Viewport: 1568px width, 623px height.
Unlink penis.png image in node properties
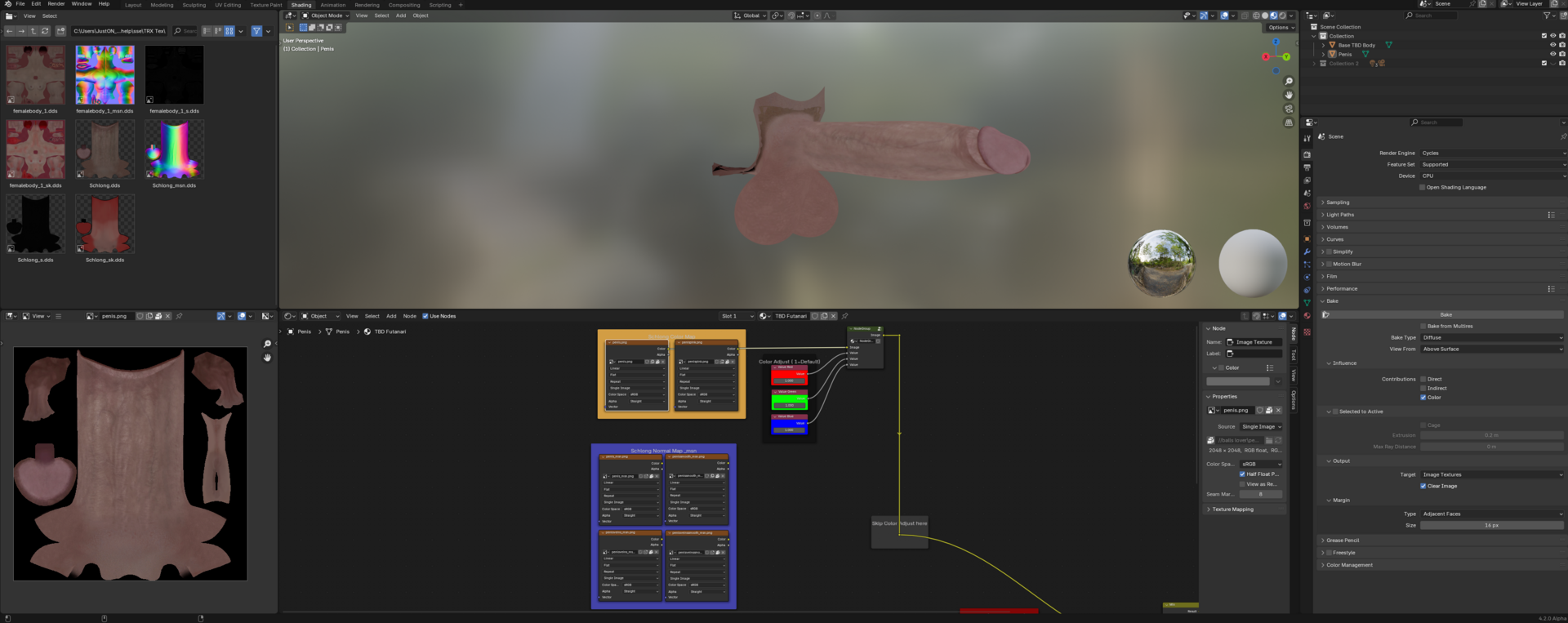[1278, 410]
